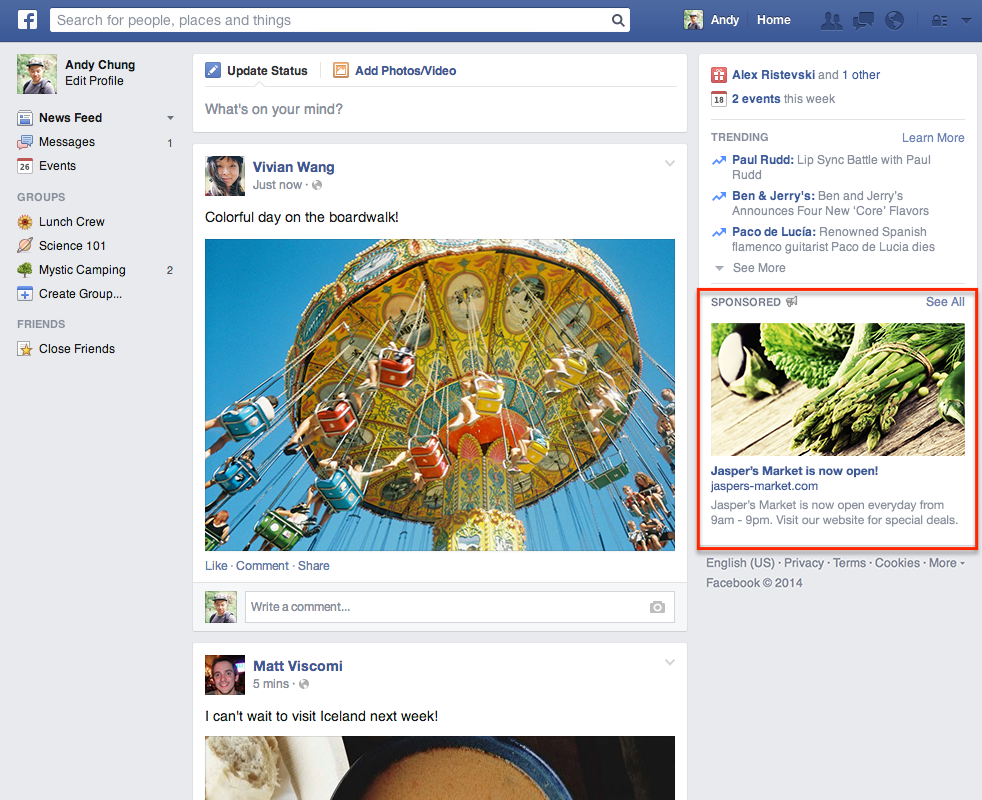Click the Cookies footer link

click(897, 563)
